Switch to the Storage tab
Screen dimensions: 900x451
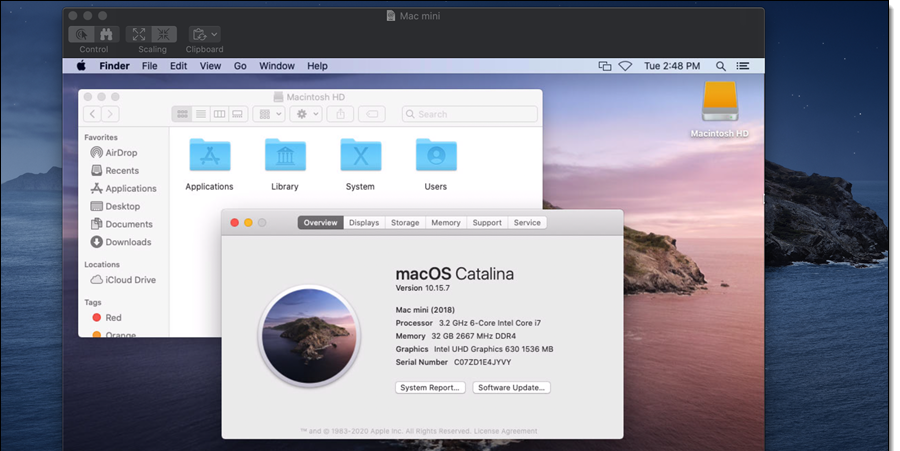[405, 223]
